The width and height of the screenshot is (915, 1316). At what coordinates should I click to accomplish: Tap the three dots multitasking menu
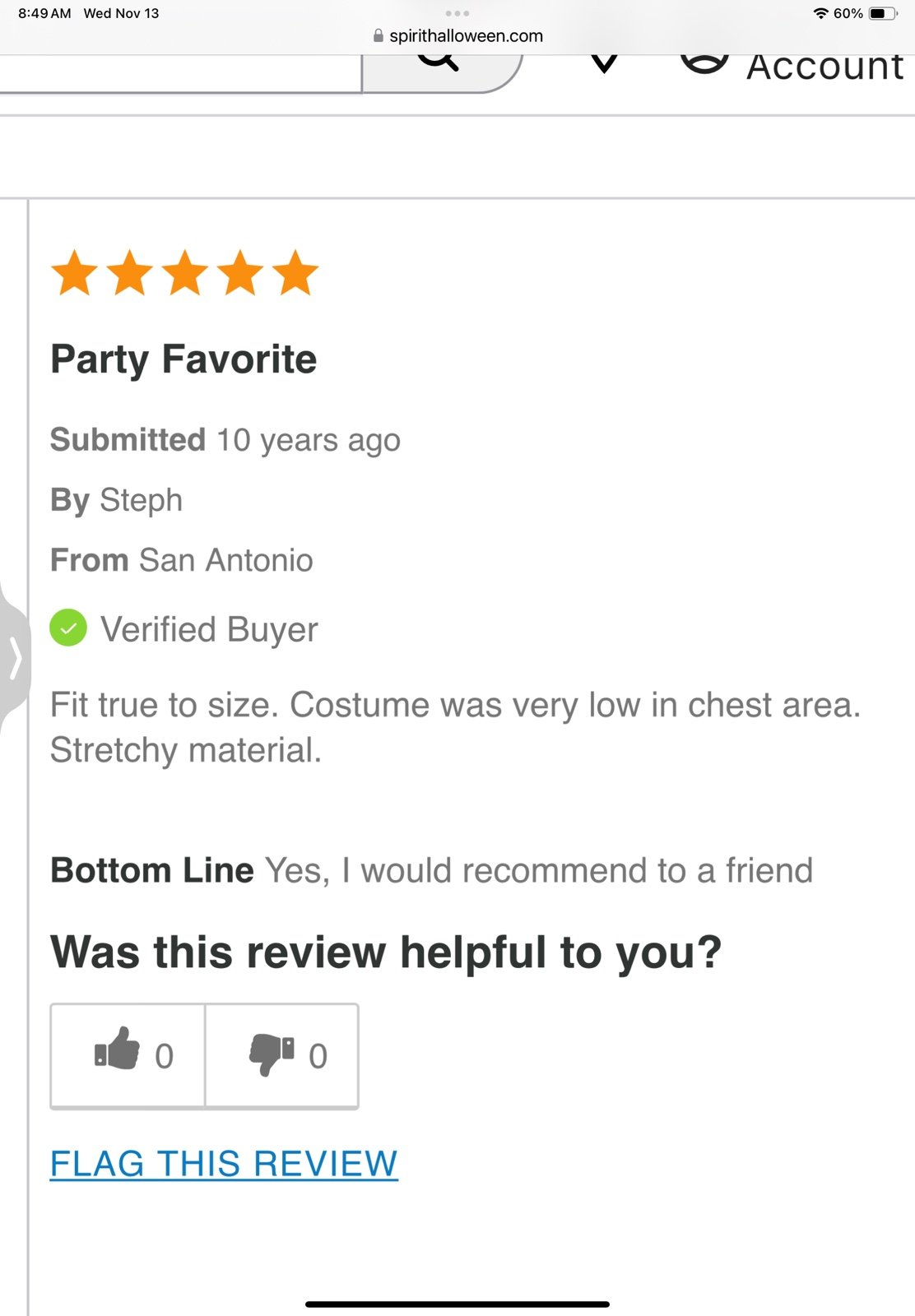457,13
